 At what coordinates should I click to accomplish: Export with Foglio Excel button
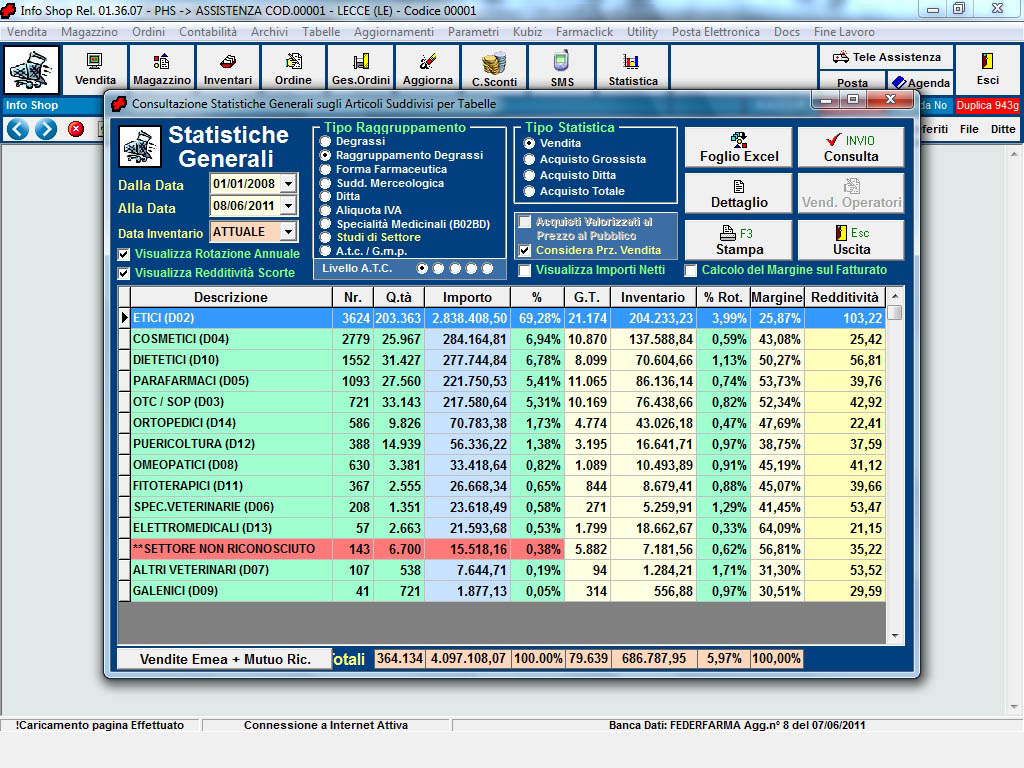739,147
